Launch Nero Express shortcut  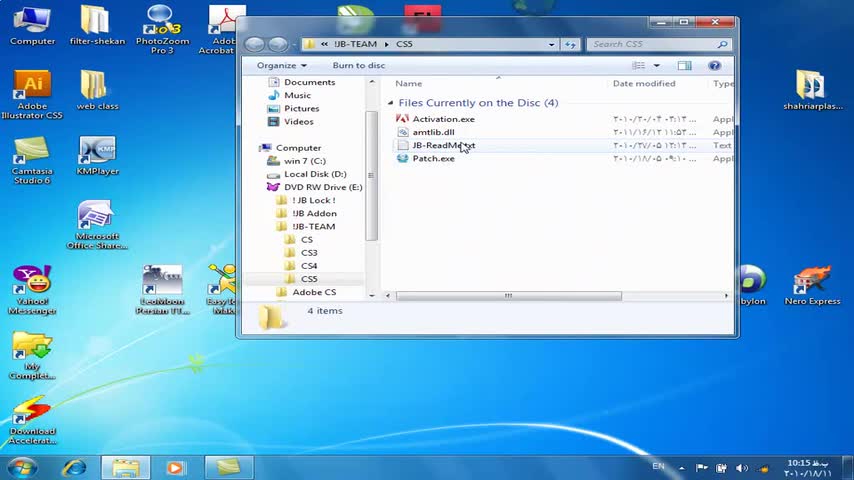[x=812, y=285]
